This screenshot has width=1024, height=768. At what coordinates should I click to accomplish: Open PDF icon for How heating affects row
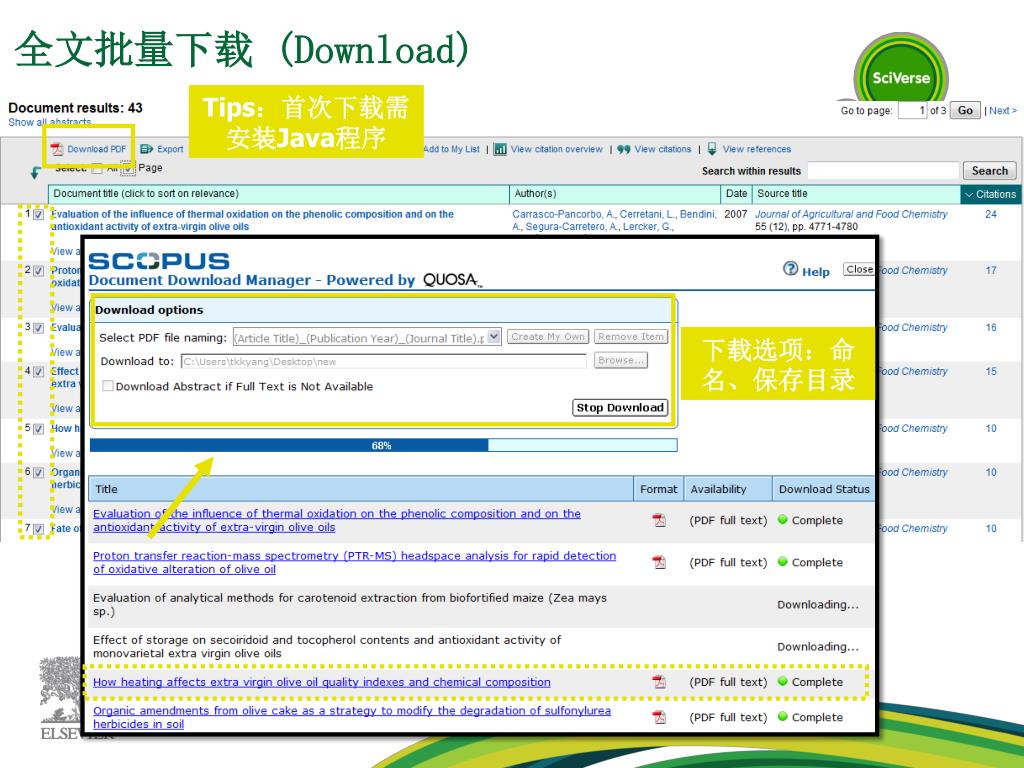tap(659, 682)
